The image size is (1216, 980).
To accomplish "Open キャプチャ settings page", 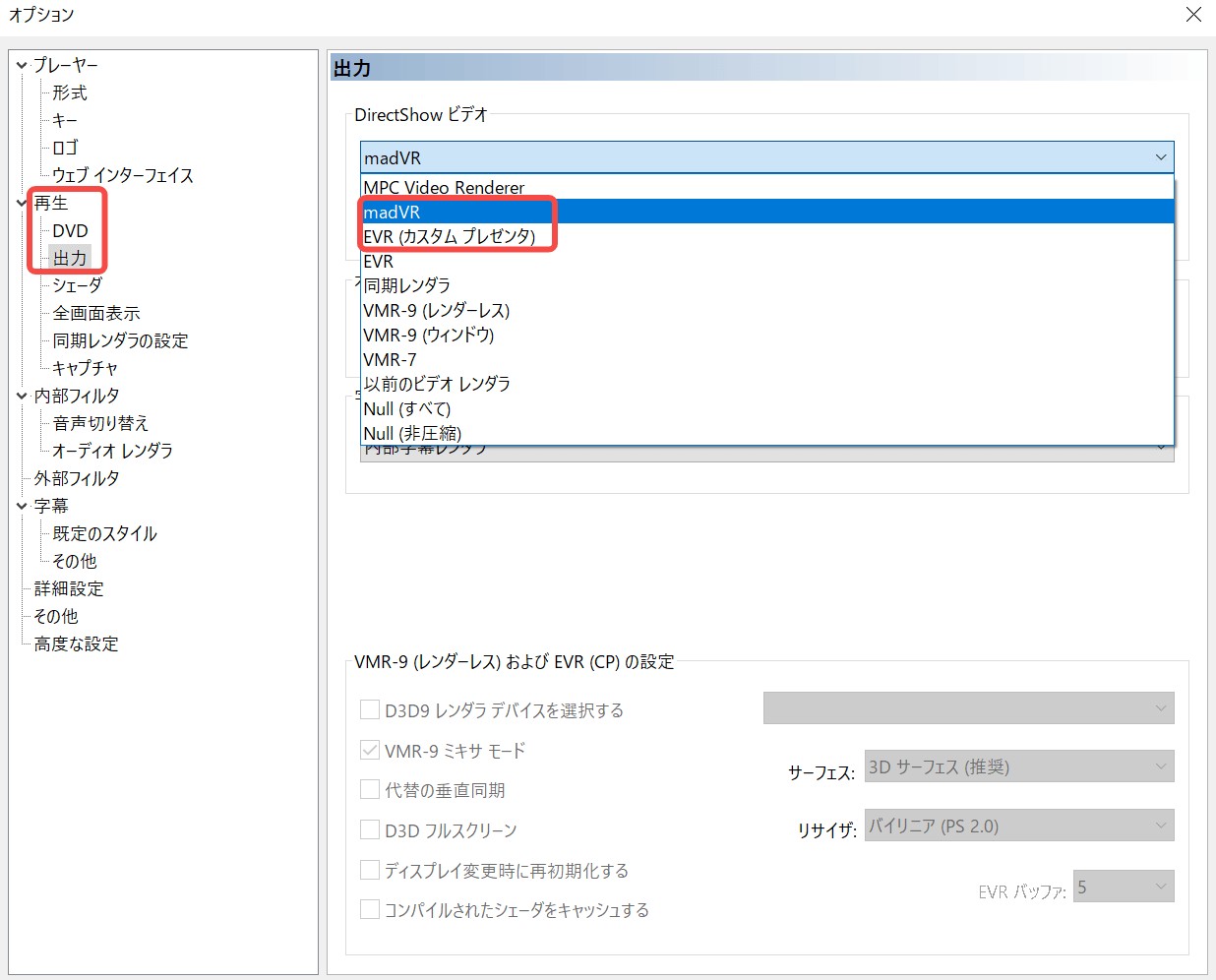I will click(x=86, y=368).
